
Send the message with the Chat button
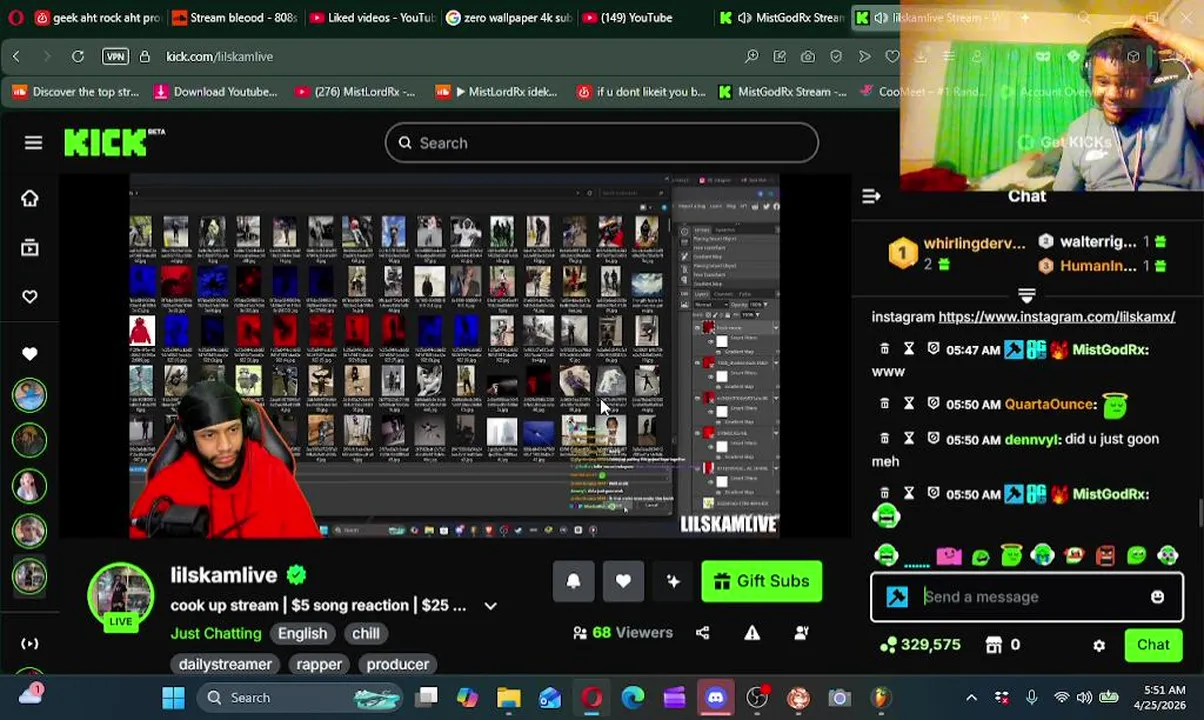tap(1152, 645)
